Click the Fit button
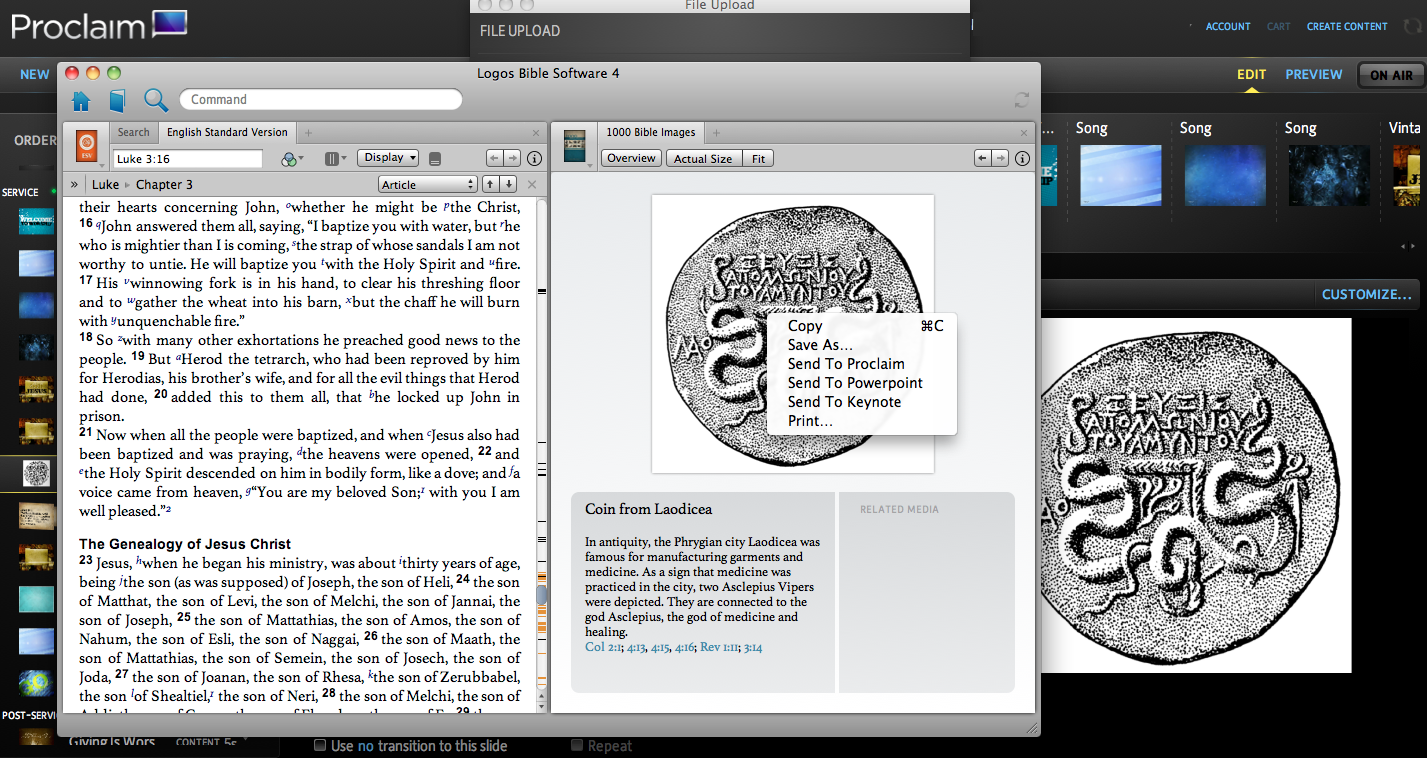The width and height of the screenshot is (1427, 758). click(759, 158)
